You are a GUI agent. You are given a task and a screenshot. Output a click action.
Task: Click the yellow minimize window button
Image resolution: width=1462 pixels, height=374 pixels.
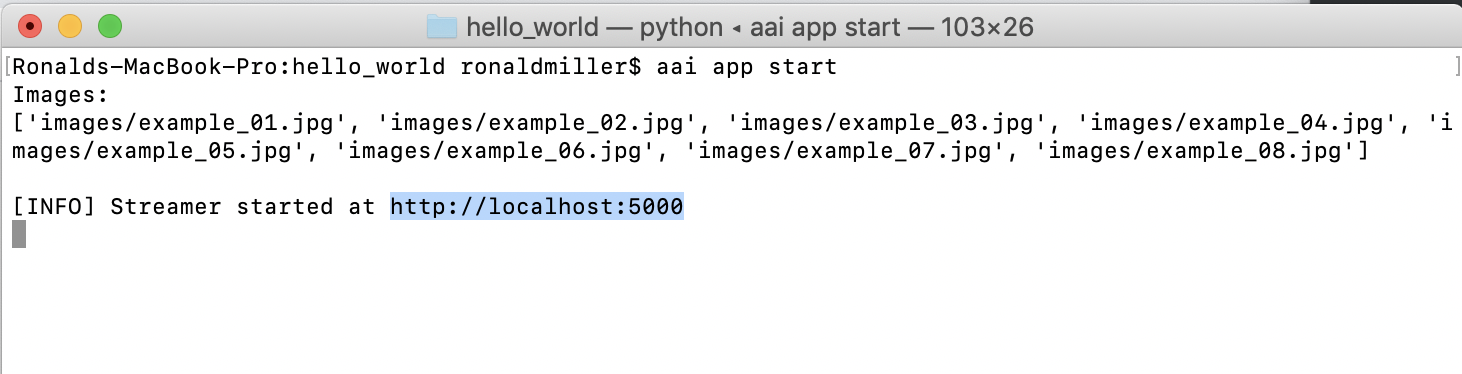pyautogui.click(x=71, y=26)
